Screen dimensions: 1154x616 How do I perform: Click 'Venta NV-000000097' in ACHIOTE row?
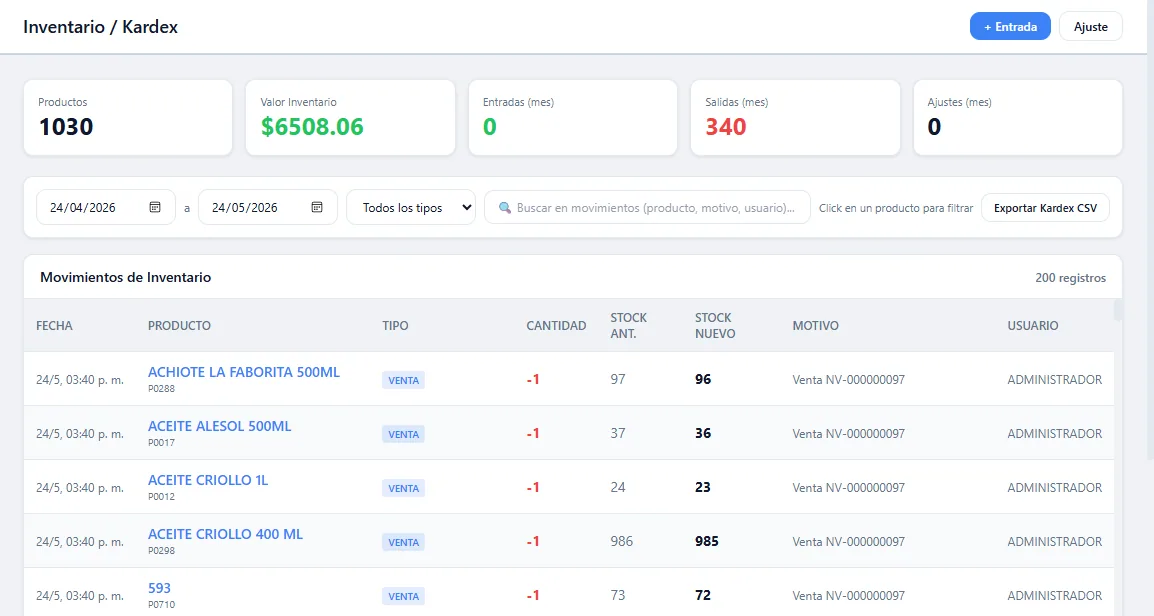click(849, 380)
